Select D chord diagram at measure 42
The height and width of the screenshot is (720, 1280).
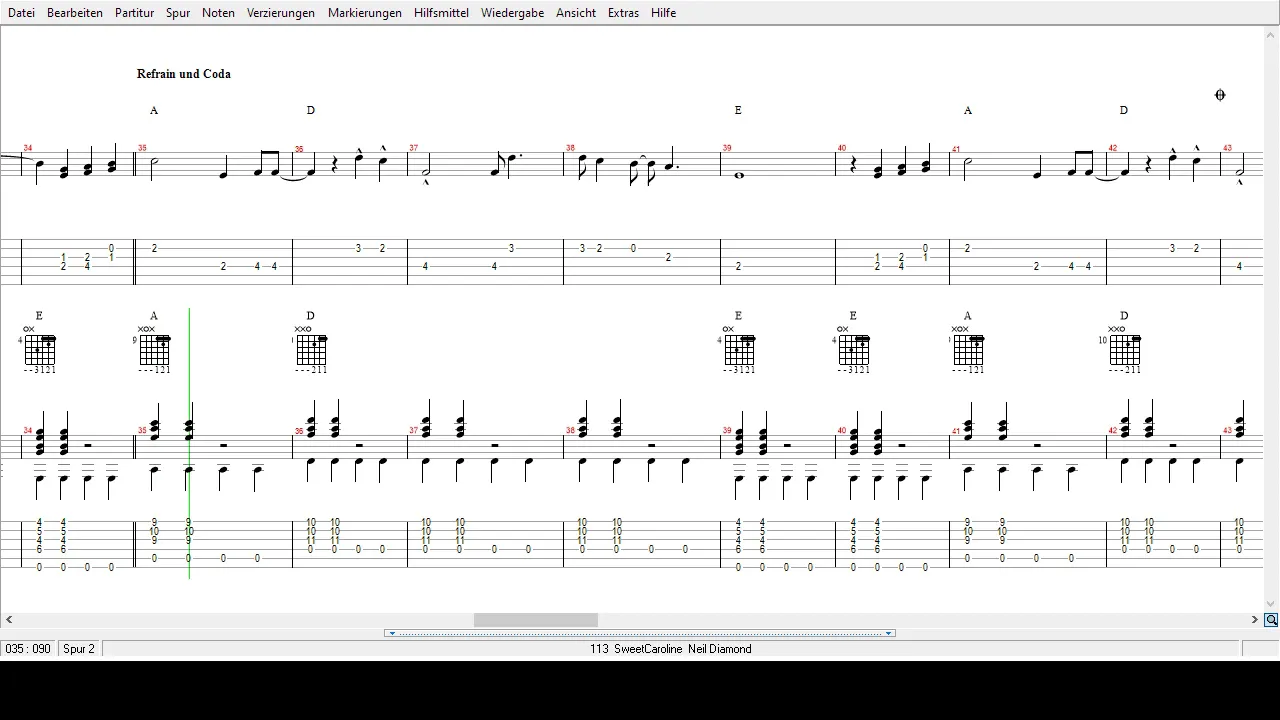(x=1124, y=349)
